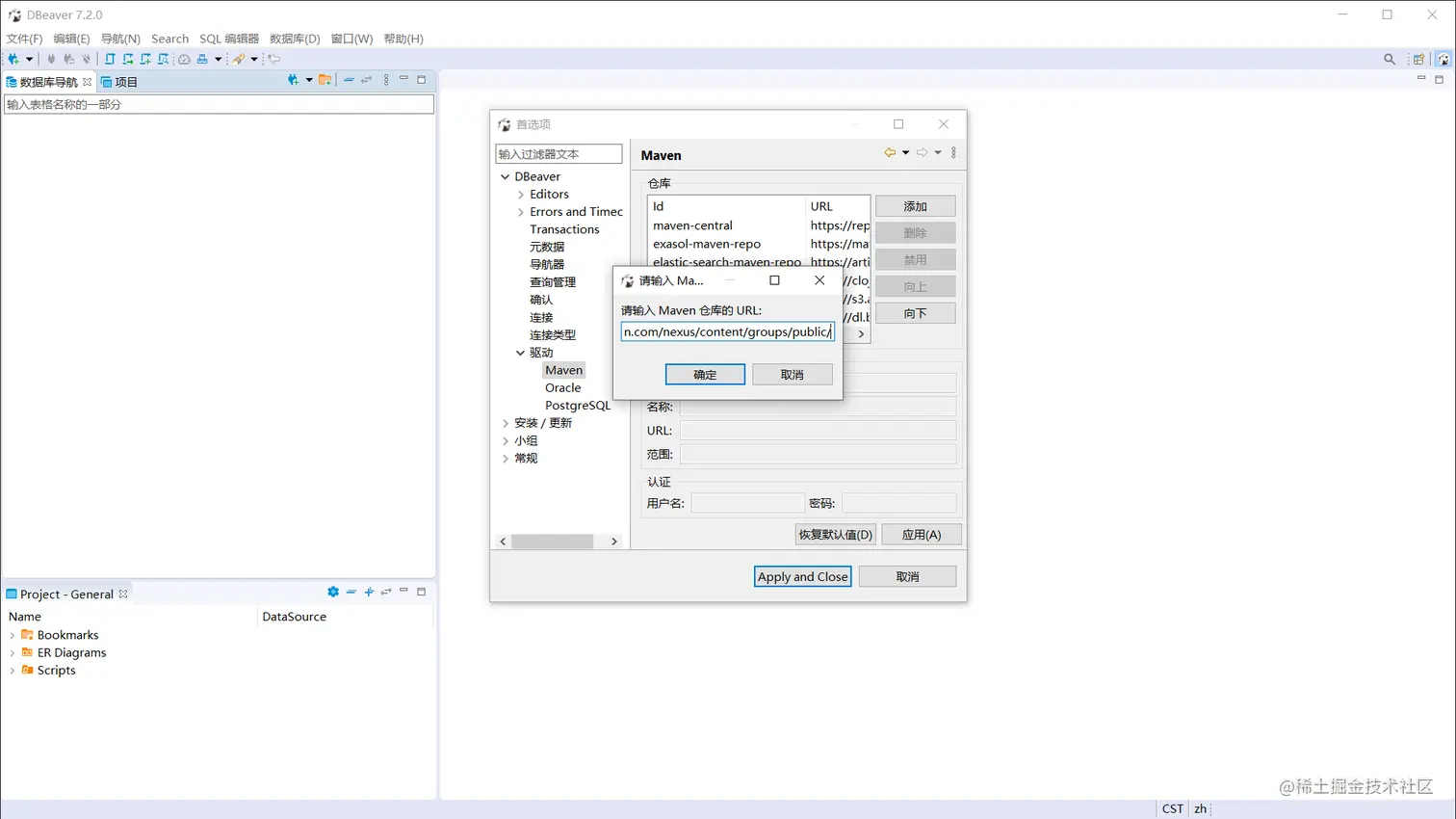Open three-dot menu in Maven preferences header

953,152
